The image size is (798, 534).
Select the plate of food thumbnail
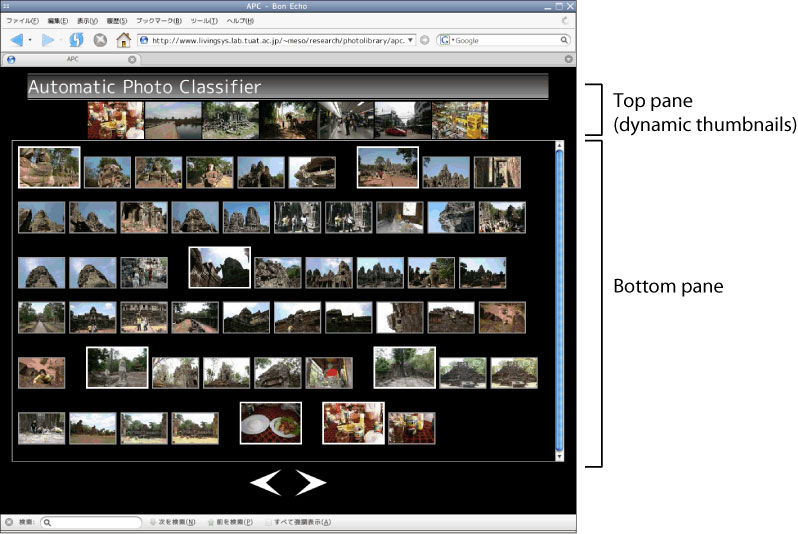[x=270, y=423]
